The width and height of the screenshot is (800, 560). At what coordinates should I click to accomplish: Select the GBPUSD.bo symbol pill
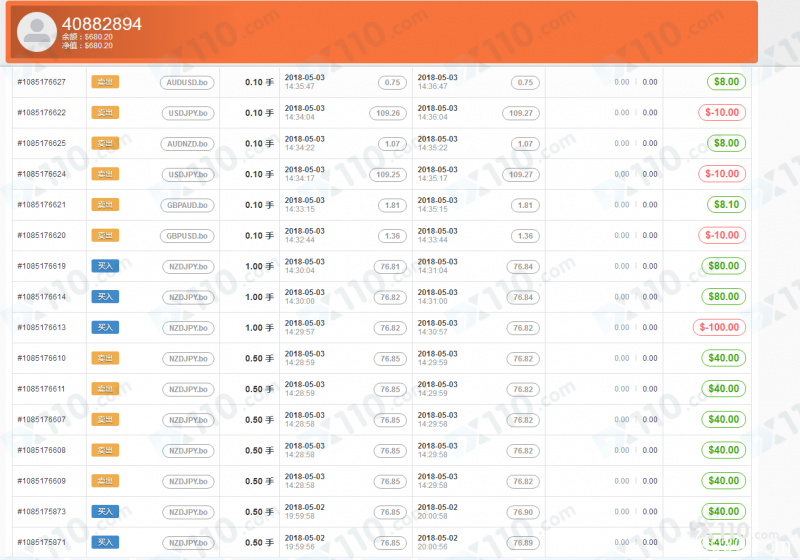(x=187, y=236)
